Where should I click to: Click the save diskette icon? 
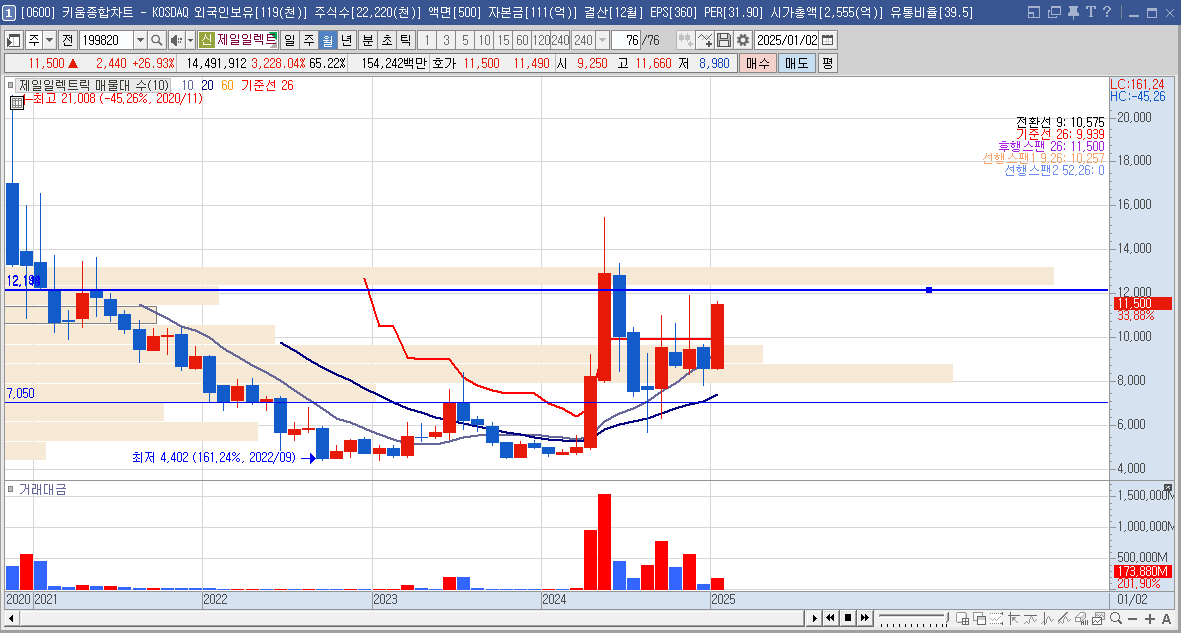coord(724,40)
